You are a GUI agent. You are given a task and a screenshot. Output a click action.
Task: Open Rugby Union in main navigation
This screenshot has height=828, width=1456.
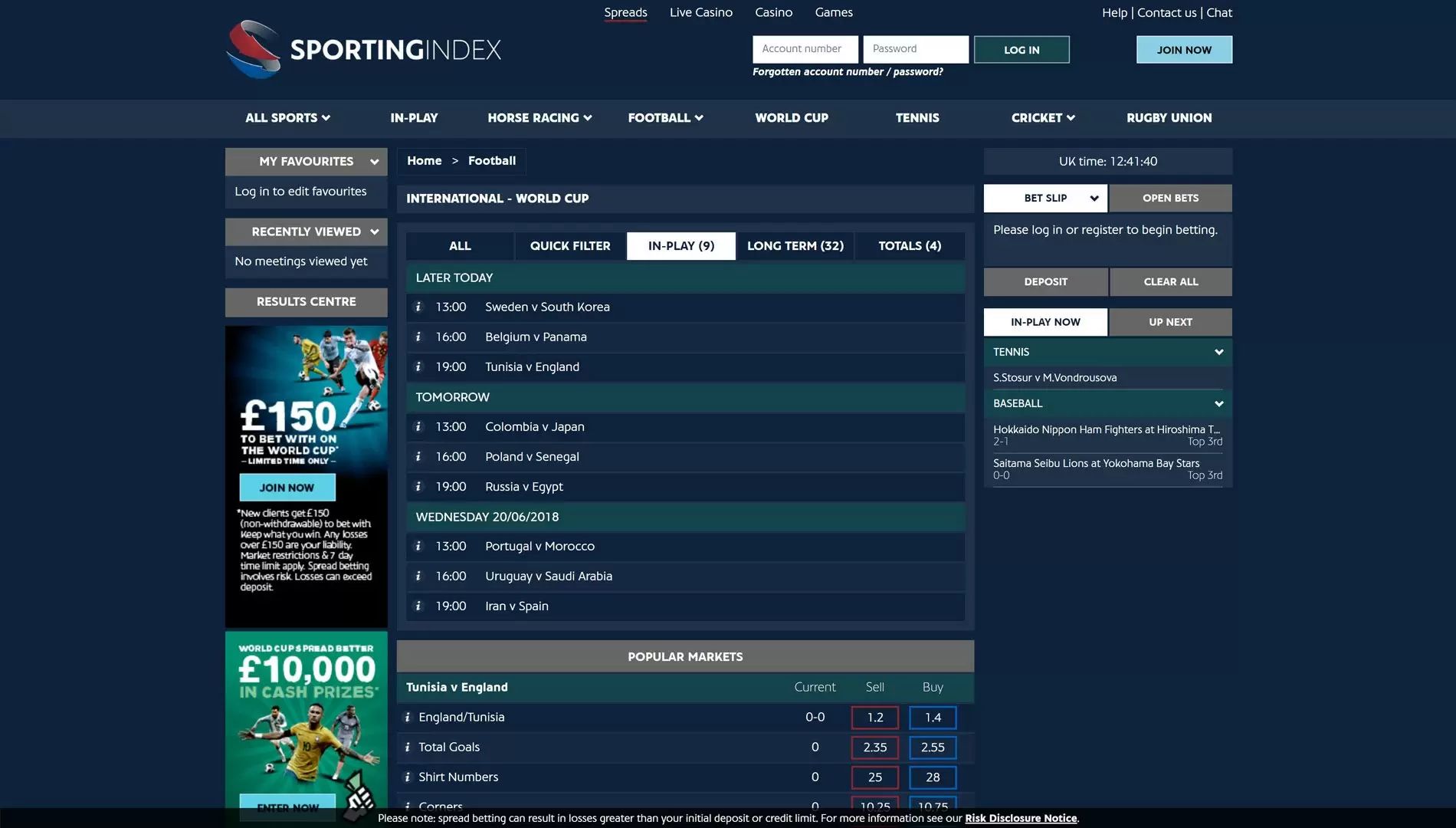tap(1169, 117)
